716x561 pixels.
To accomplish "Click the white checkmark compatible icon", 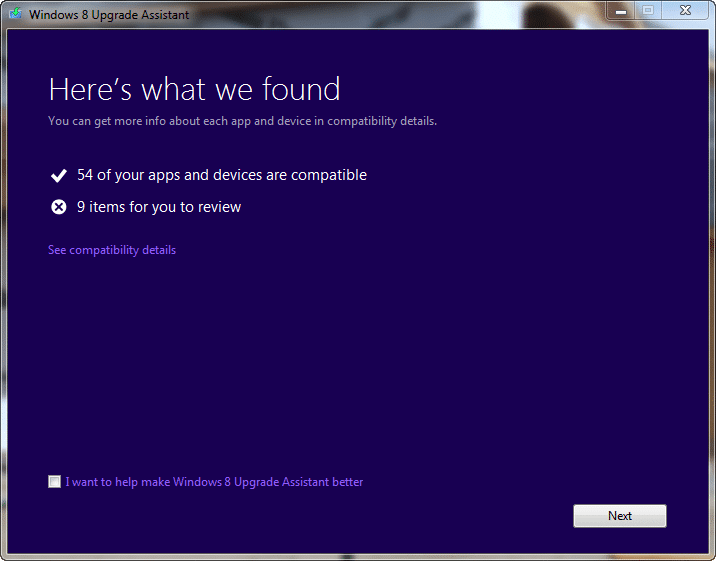I will point(58,175).
